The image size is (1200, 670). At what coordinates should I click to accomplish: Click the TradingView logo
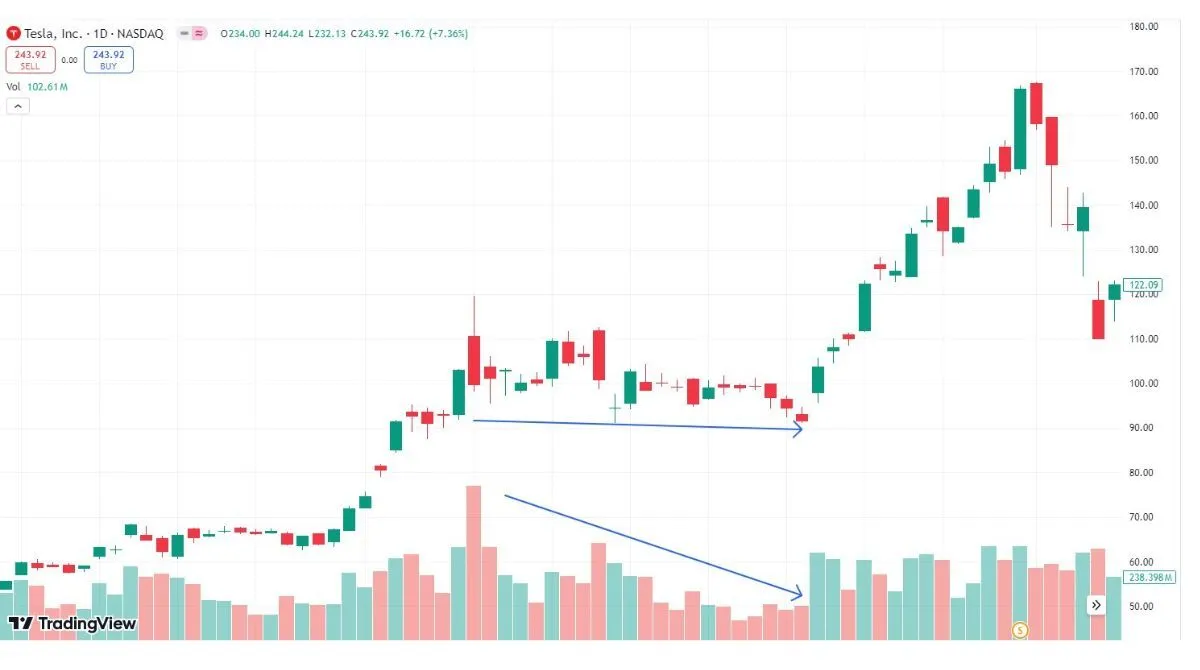click(x=72, y=624)
